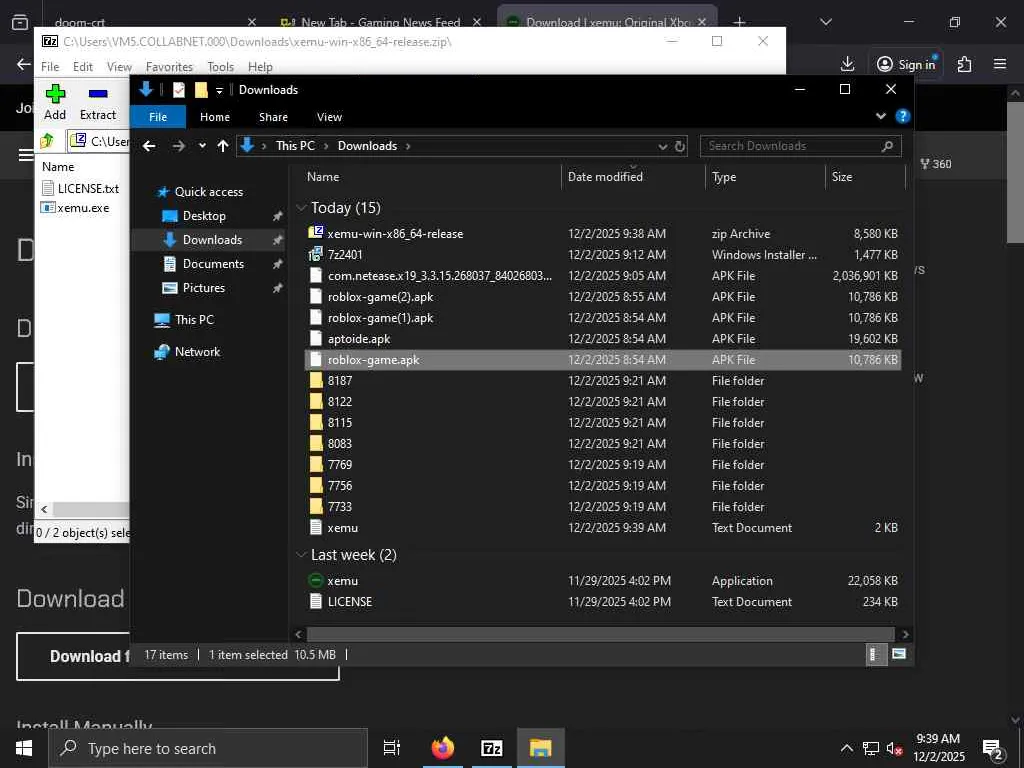Open 7-Zip Tools menu

(220, 67)
